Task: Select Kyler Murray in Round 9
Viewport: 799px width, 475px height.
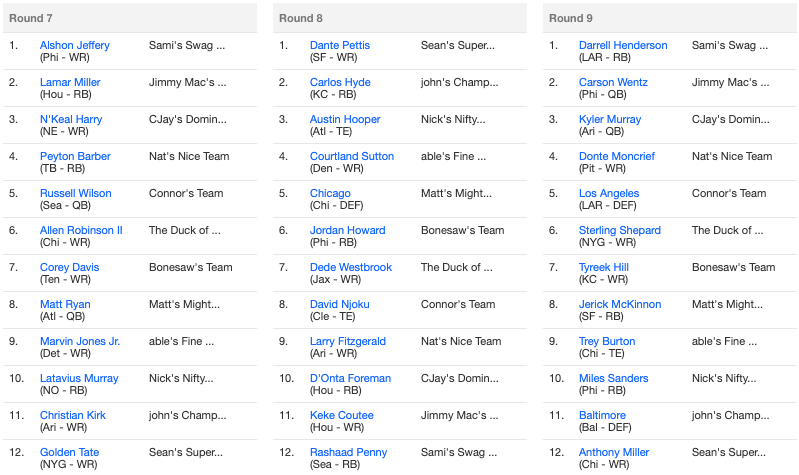Action: pyautogui.click(x=609, y=119)
